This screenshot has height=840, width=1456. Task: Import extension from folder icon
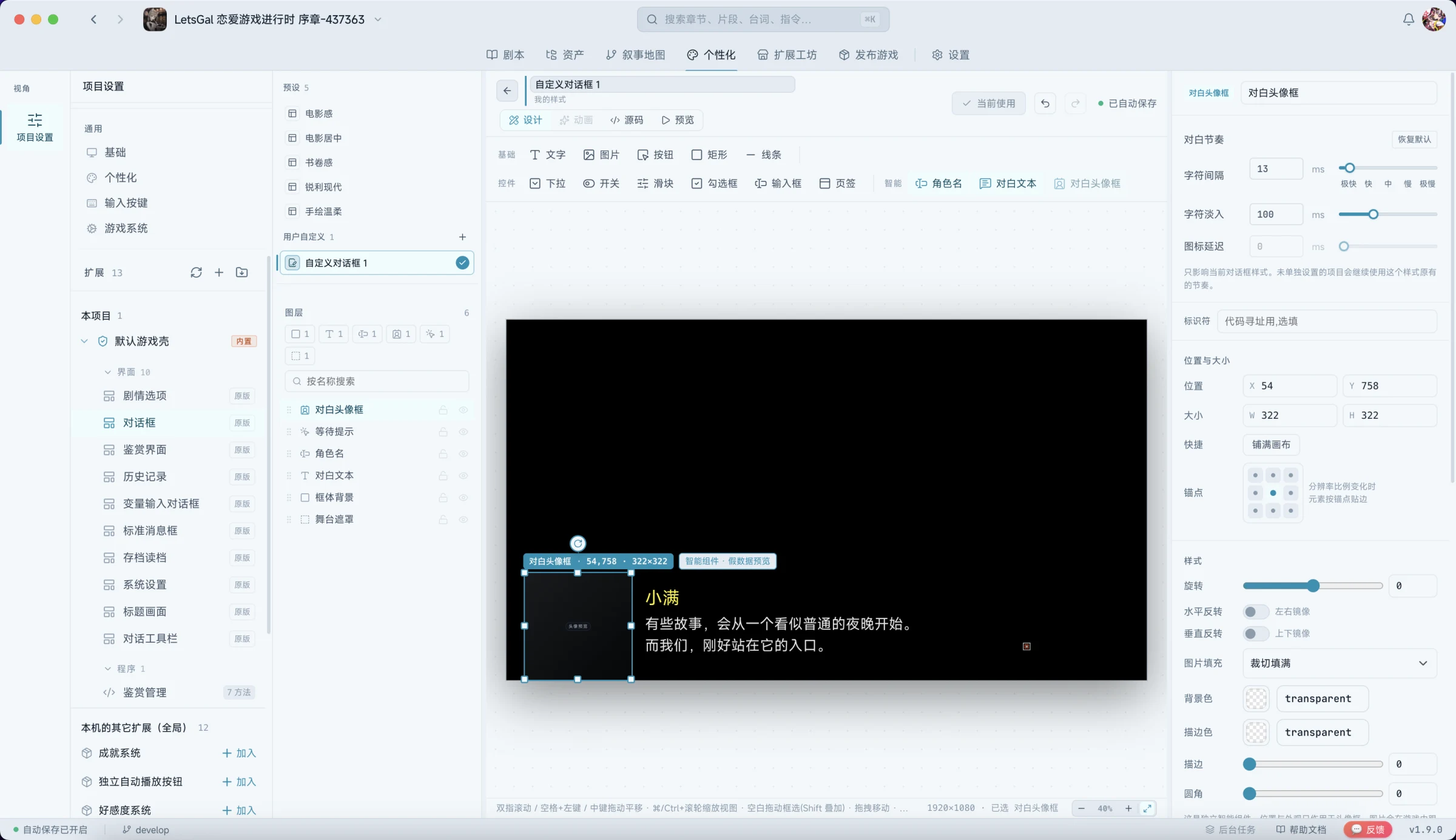tap(242, 273)
